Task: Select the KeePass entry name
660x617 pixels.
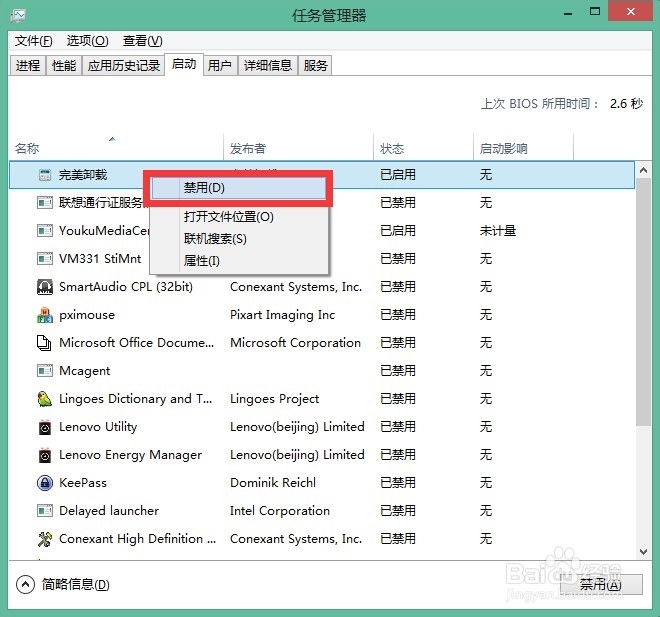Action: 83,483
